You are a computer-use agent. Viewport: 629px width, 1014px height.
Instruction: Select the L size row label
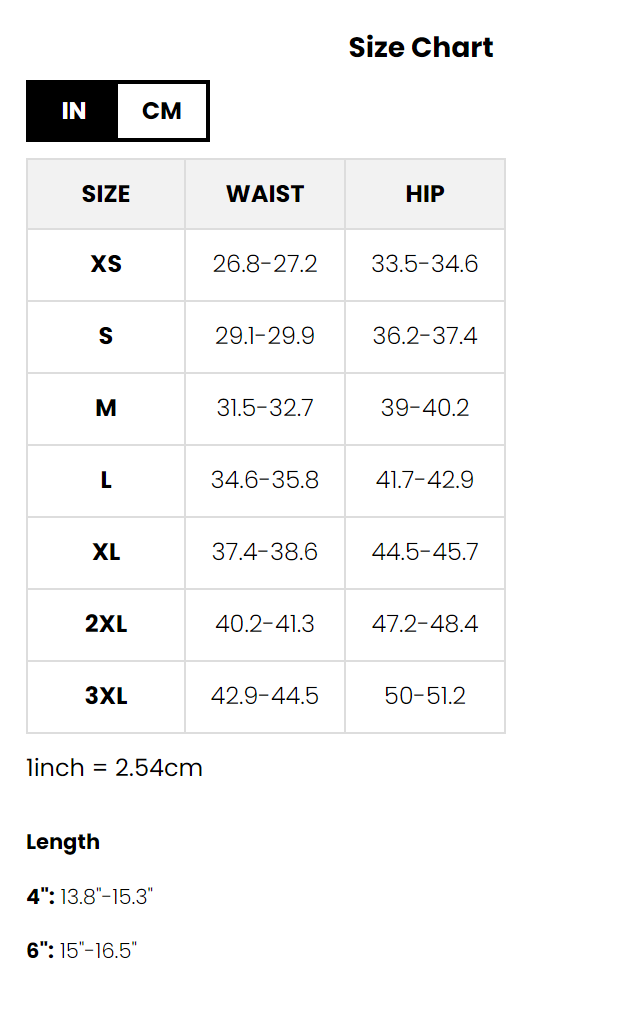(x=106, y=481)
